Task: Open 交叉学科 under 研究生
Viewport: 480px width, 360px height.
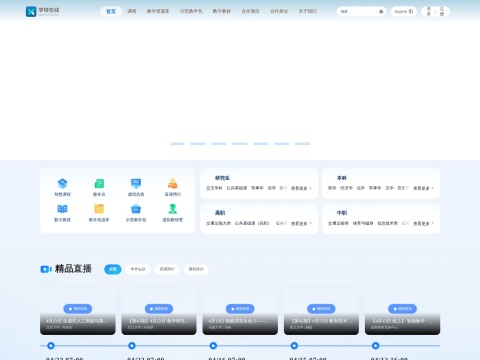Action: (214, 188)
